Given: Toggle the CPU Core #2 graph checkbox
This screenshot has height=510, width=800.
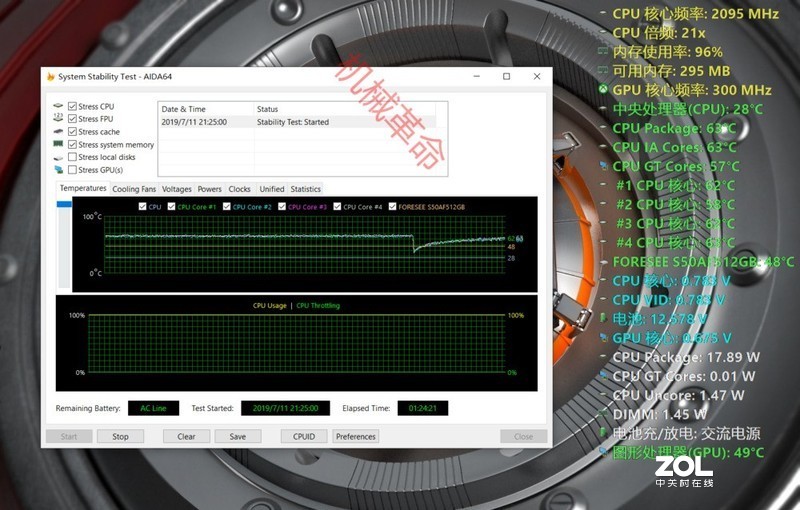Looking at the screenshot, I should coord(227,207).
